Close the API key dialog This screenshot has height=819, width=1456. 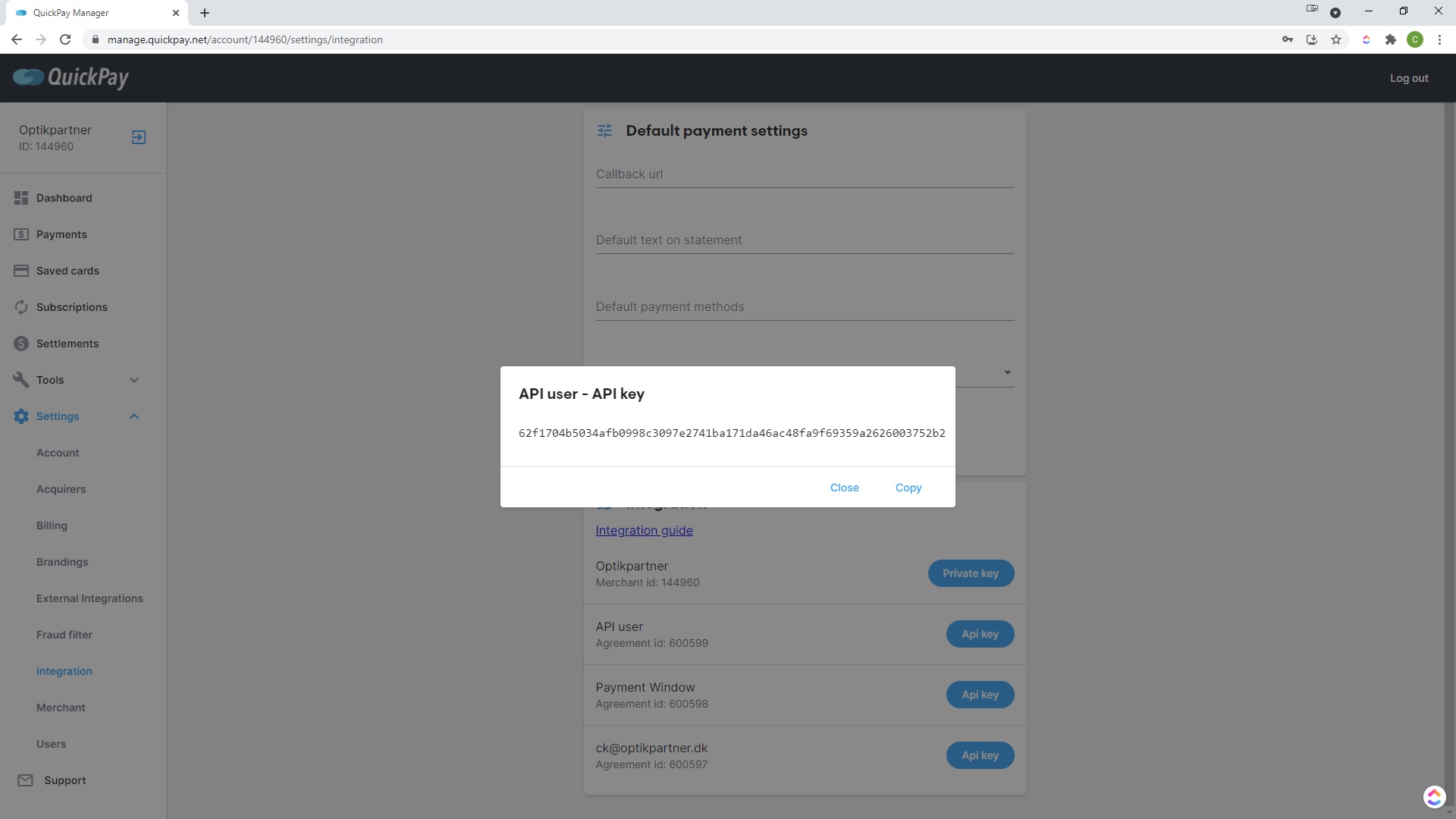tap(844, 488)
